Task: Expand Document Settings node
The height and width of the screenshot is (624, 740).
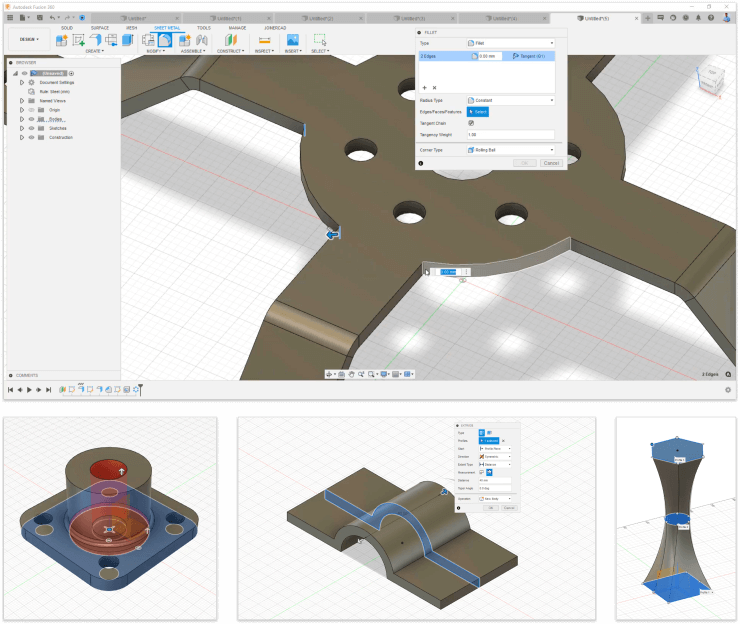Action: tap(22, 82)
